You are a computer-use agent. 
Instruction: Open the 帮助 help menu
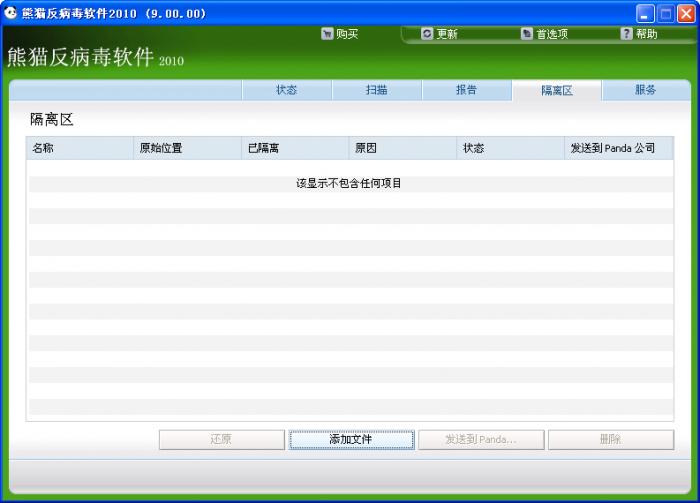point(646,34)
